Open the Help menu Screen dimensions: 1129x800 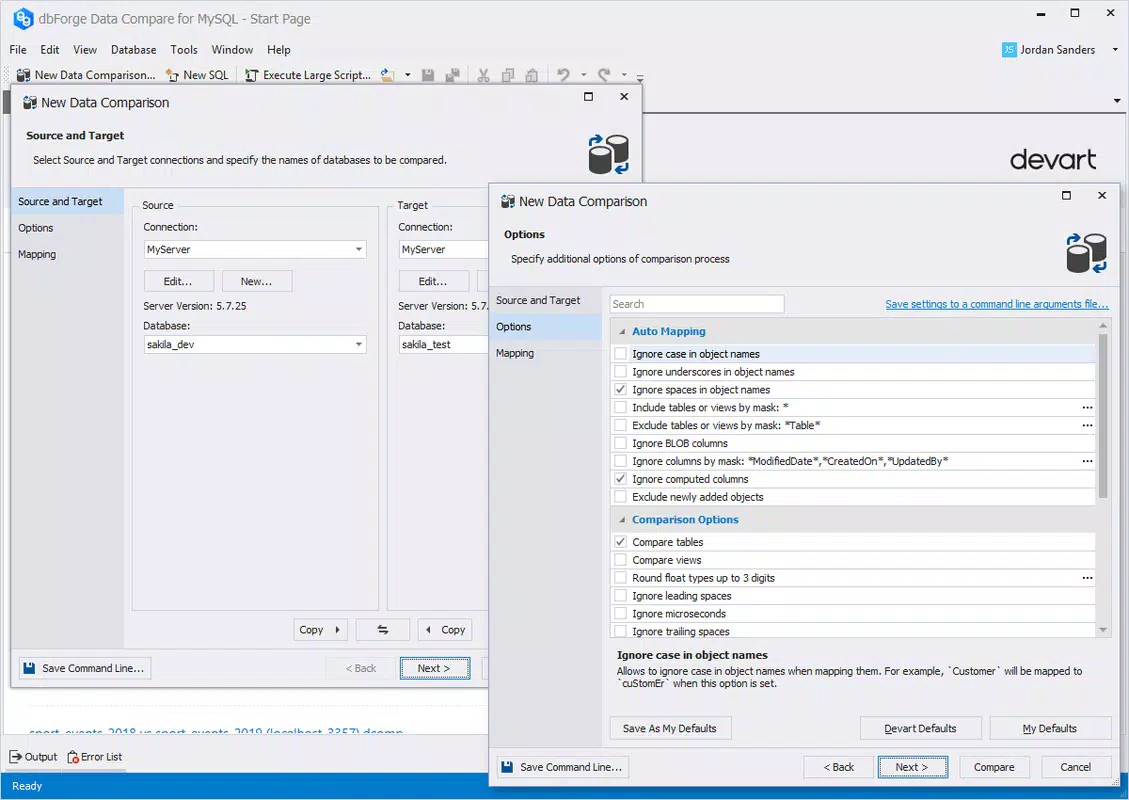coord(279,50)
